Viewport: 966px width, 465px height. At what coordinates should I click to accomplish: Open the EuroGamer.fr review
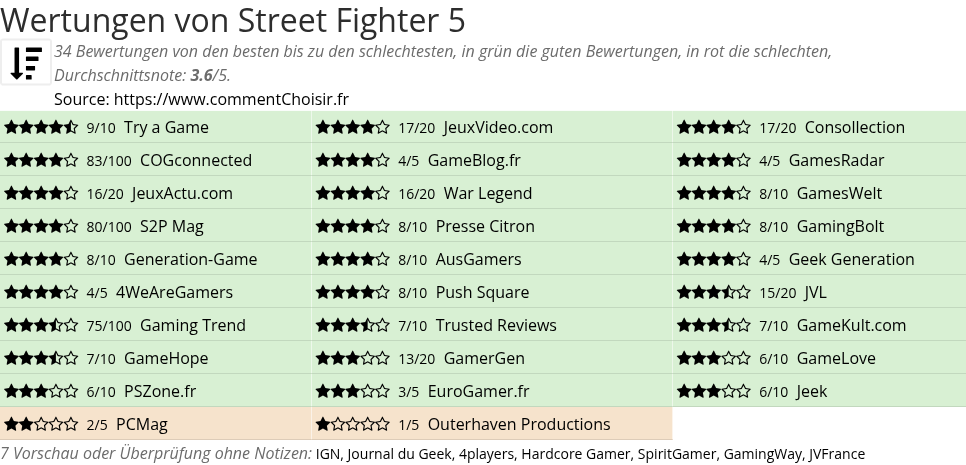click(478, 392)
